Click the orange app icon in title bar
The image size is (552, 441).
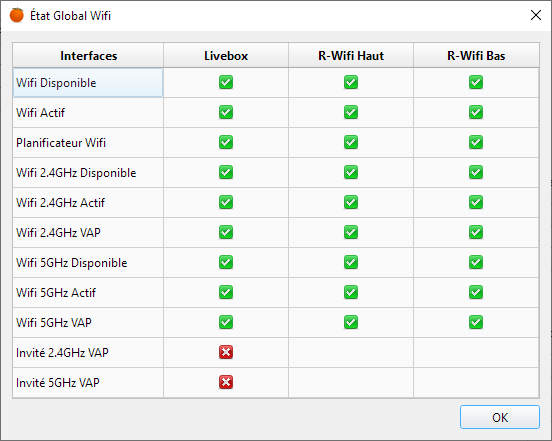tap(17, 15)
